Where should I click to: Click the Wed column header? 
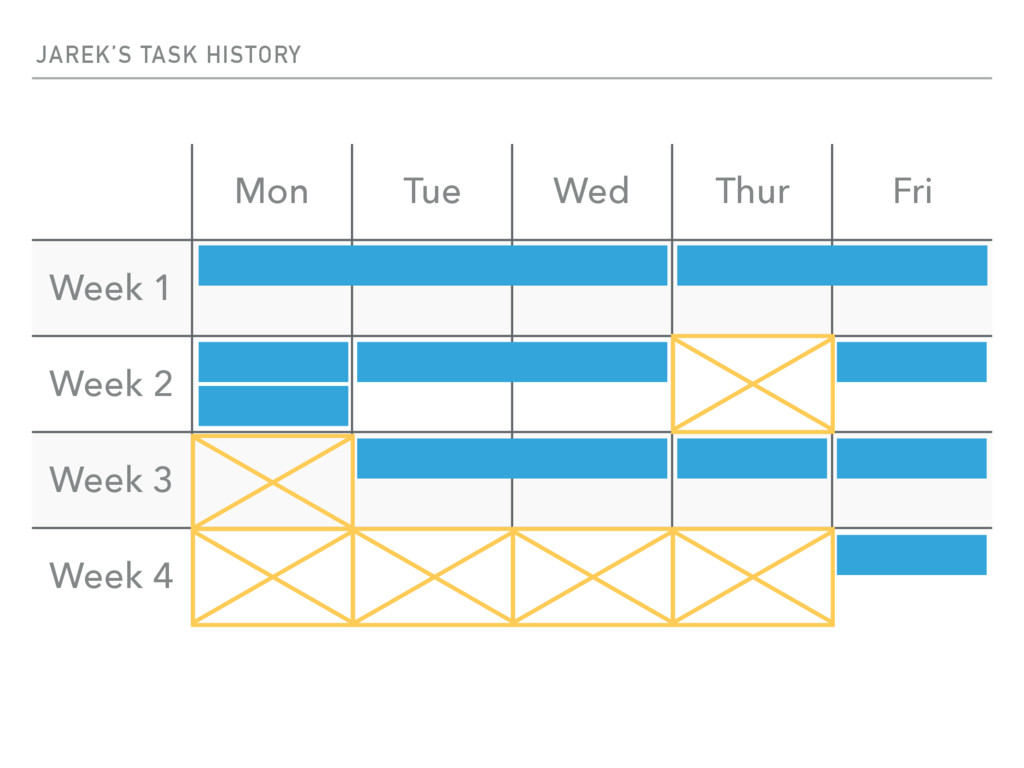tap(591, 191)
